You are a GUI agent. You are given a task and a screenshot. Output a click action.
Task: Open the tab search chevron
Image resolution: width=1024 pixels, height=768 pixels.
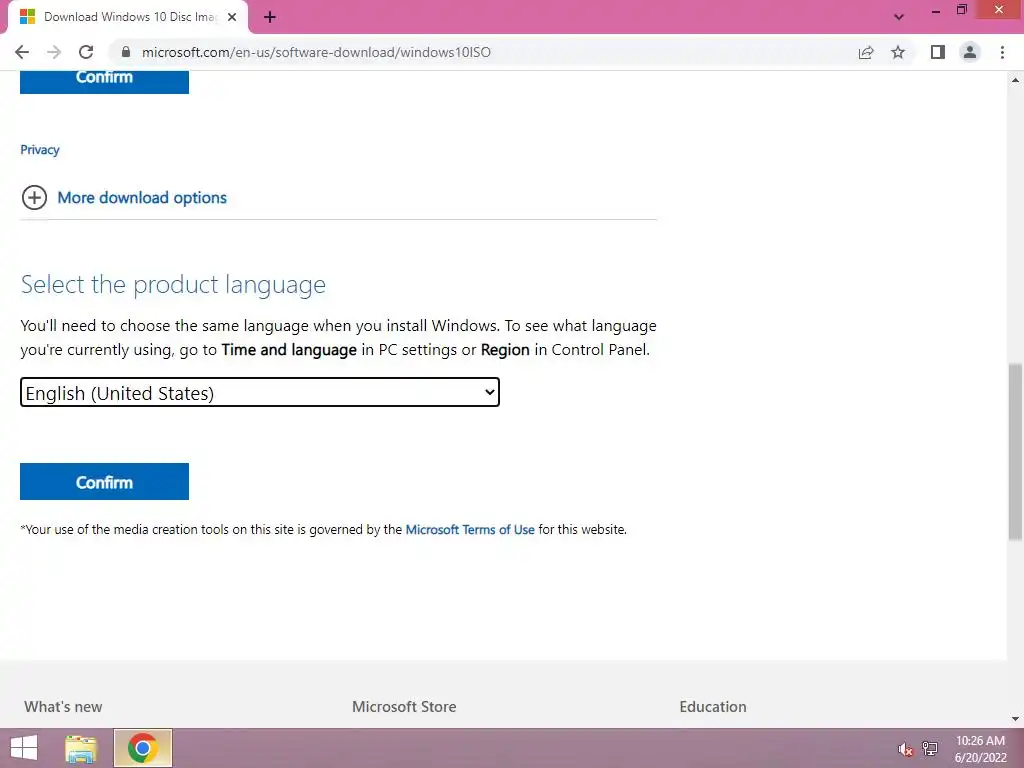[899, 17]
